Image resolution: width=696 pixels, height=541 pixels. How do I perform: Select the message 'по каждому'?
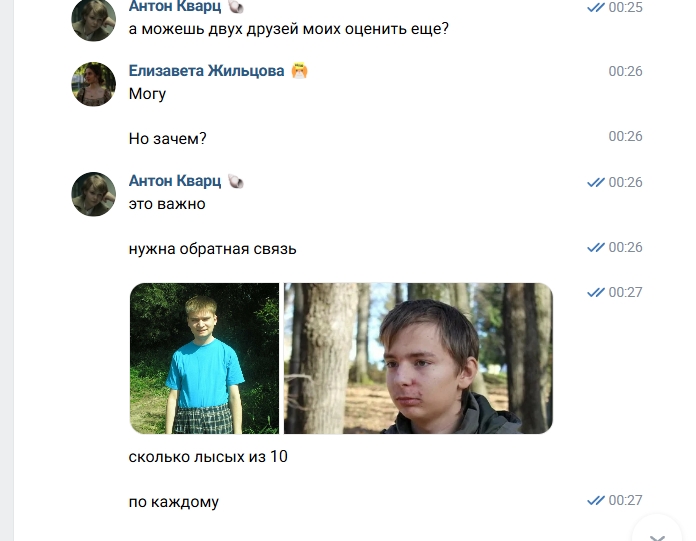(x=174, y=502)
